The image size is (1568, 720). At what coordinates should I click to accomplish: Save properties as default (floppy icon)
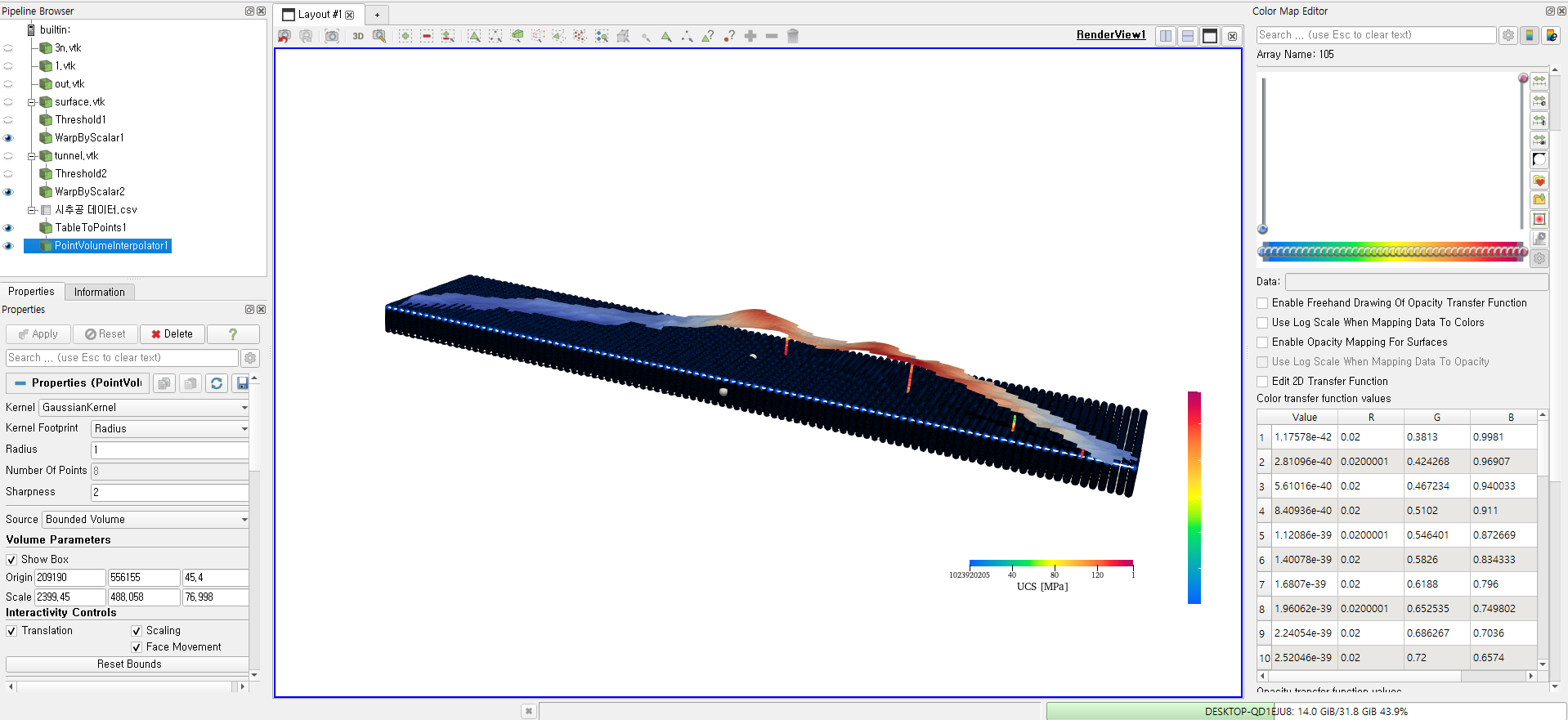click(242, 383)
